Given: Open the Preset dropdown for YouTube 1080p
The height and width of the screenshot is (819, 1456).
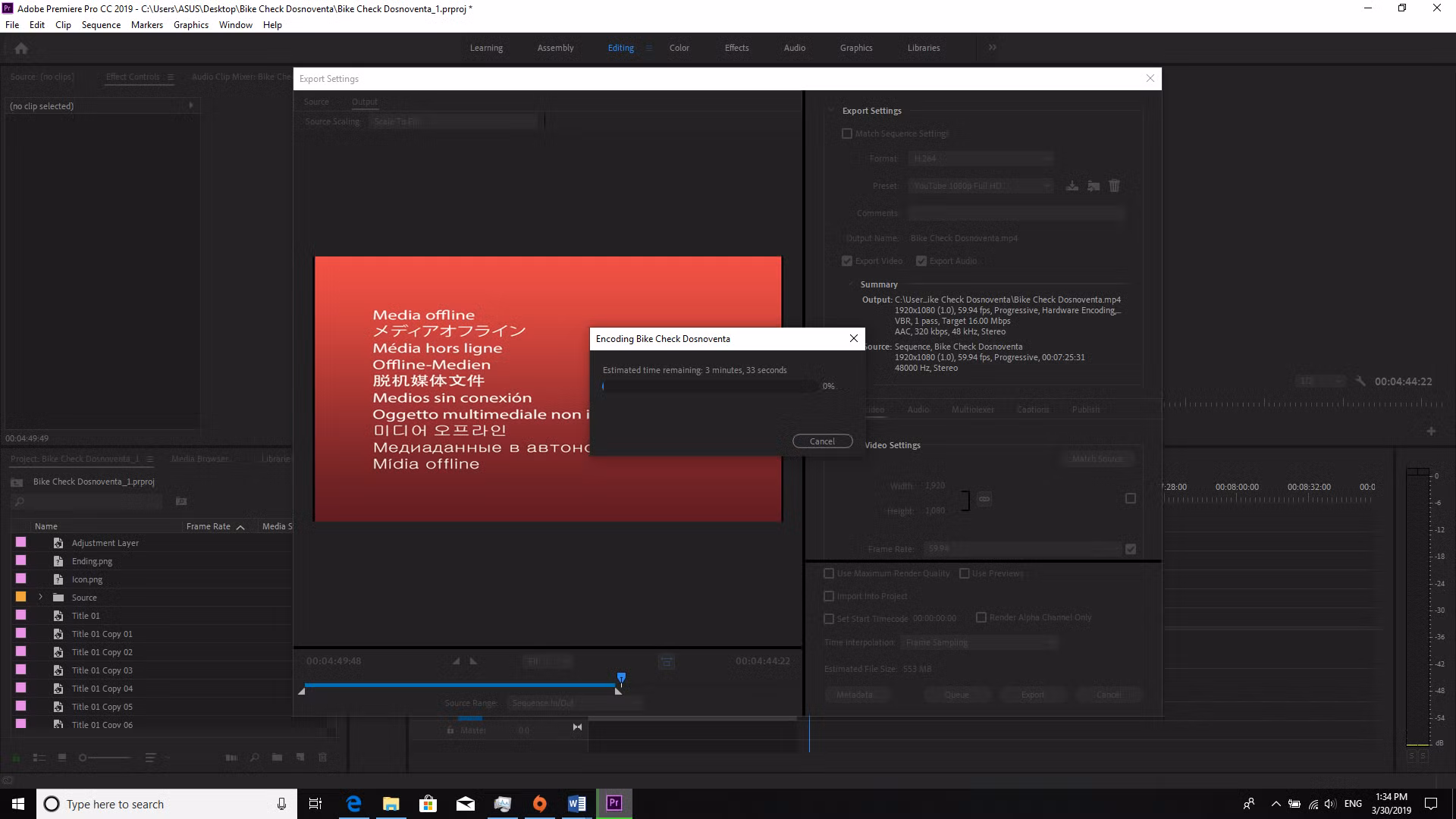Looking at the screenshot, I should click(x=981, y=186).
